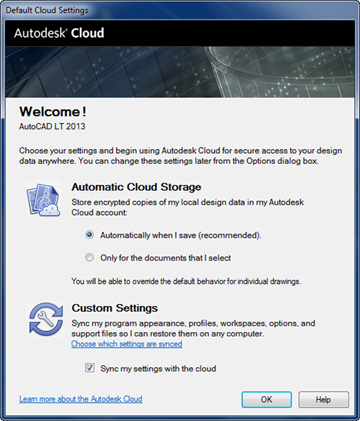Click the Choose your settings intro paragraph
The height and width of the screenshot is (421, 360).
coord(180,156)
